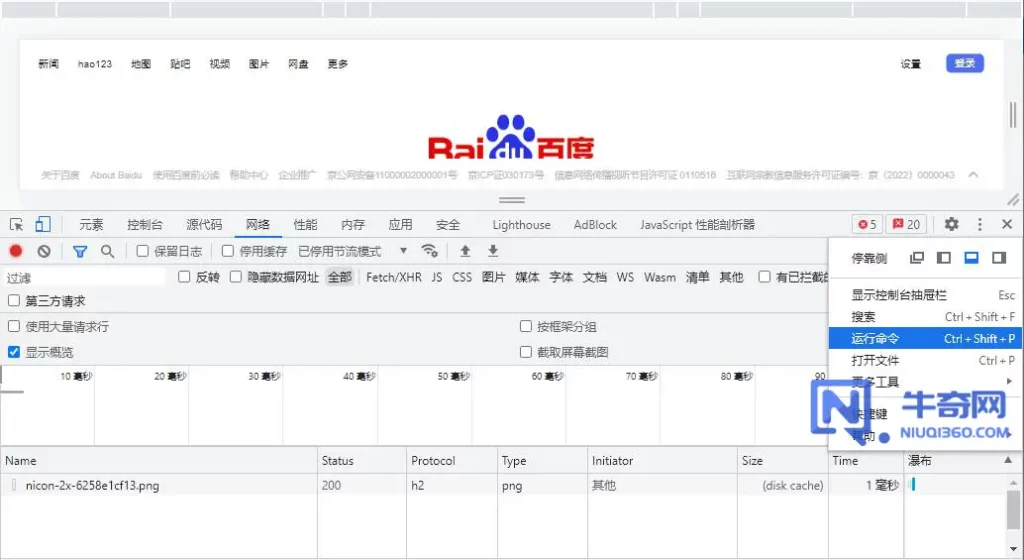Switch to the 源代码 tab
1024x560 pixels.
tap(204, 225)
